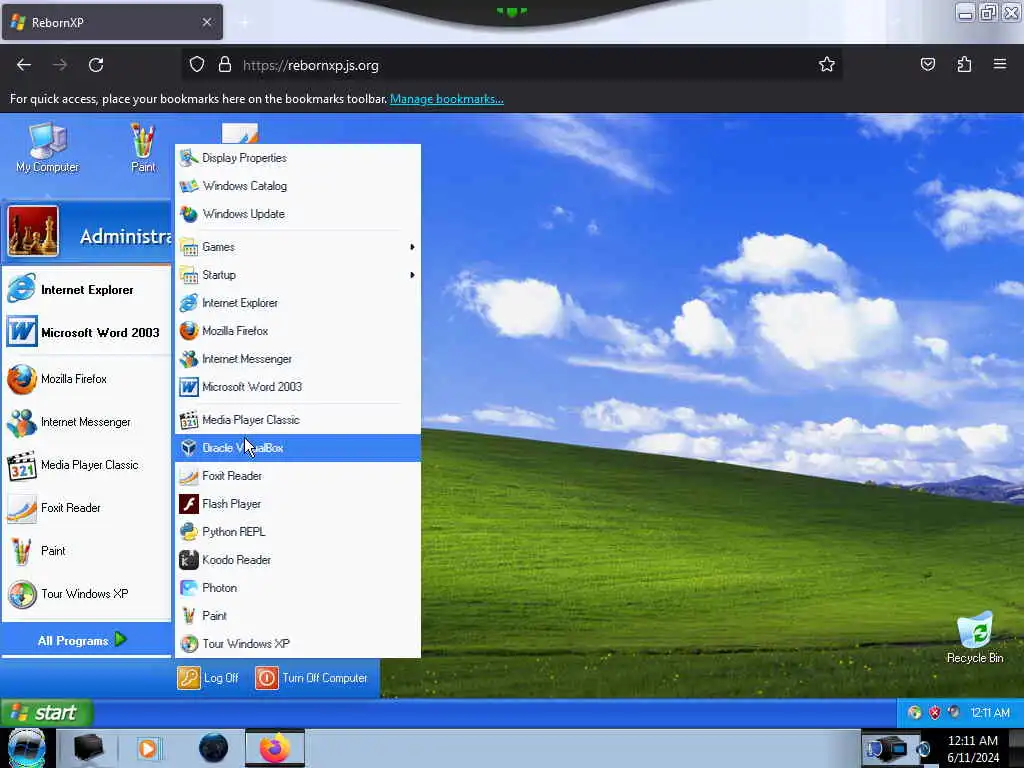Launch Internet Messenger from left start panel
Image resolution: width=1024 pixels, height=768 pixels.
click(86, 422)
